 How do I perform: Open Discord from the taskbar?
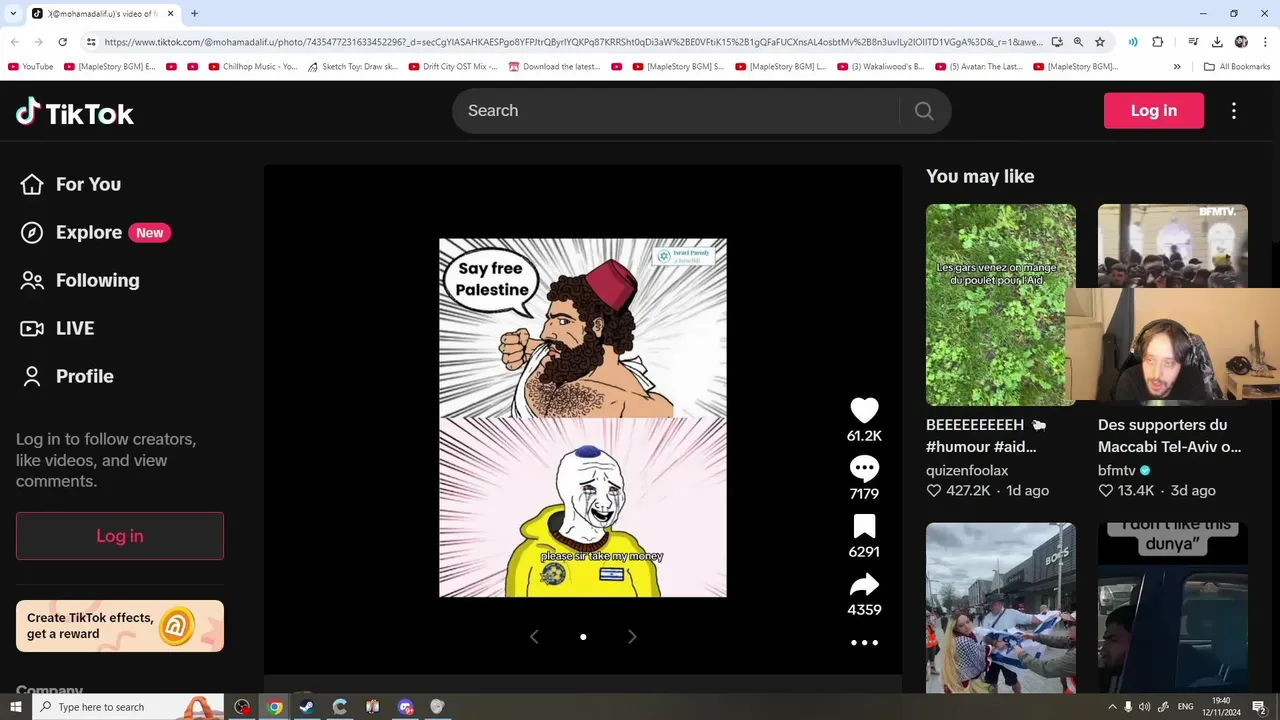[x=405, y=707]
